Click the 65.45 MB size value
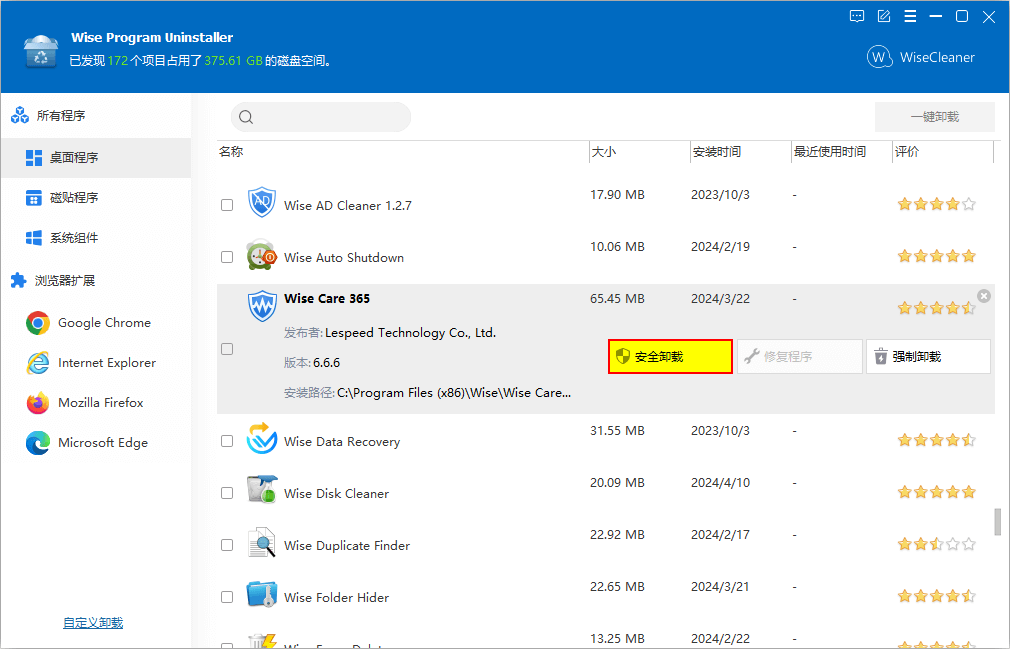The width and height of the screenshot is (1010, 649). tap(617, 299)
